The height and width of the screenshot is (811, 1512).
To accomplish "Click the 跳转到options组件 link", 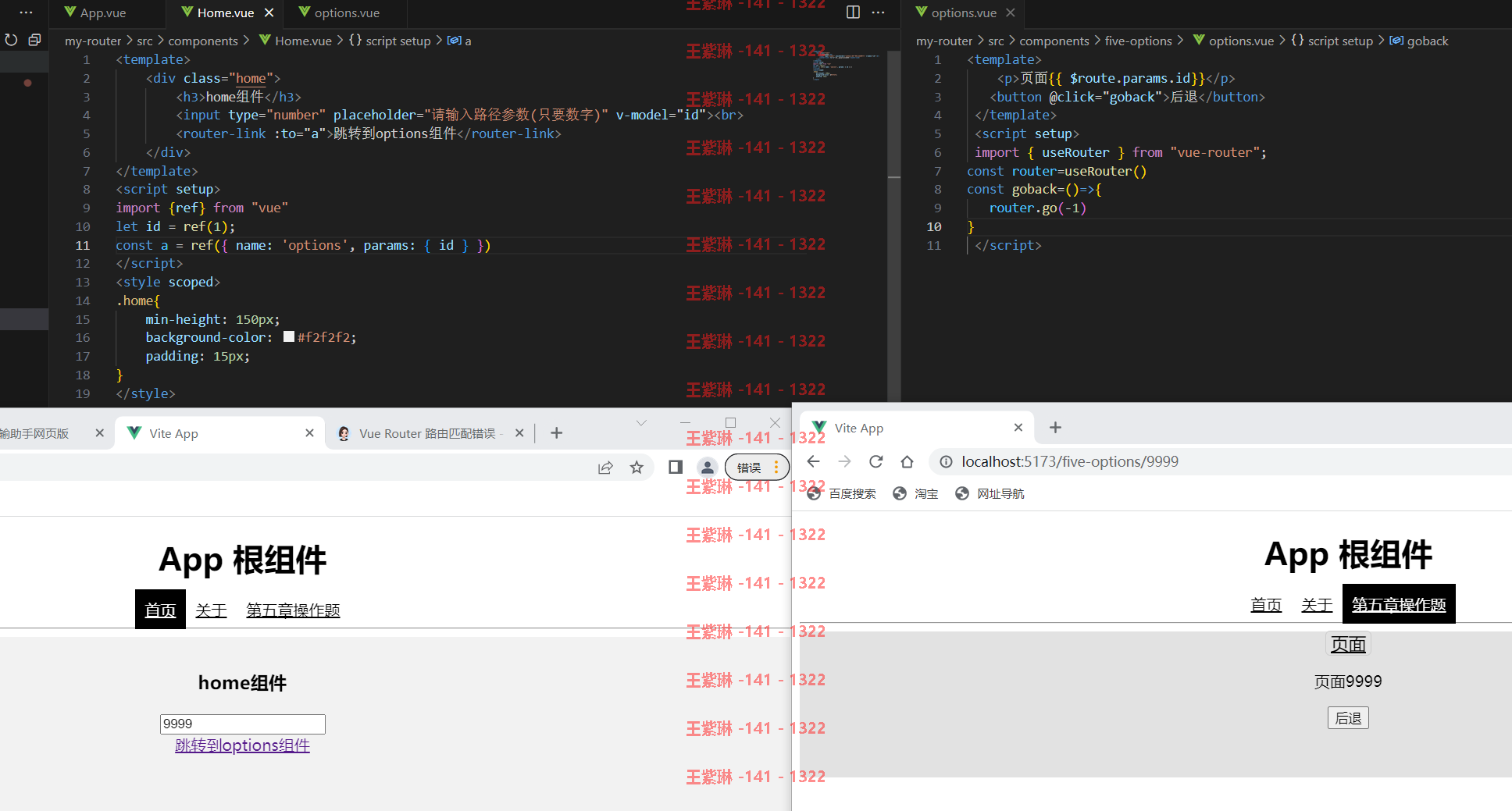I will tap(242, 745).
